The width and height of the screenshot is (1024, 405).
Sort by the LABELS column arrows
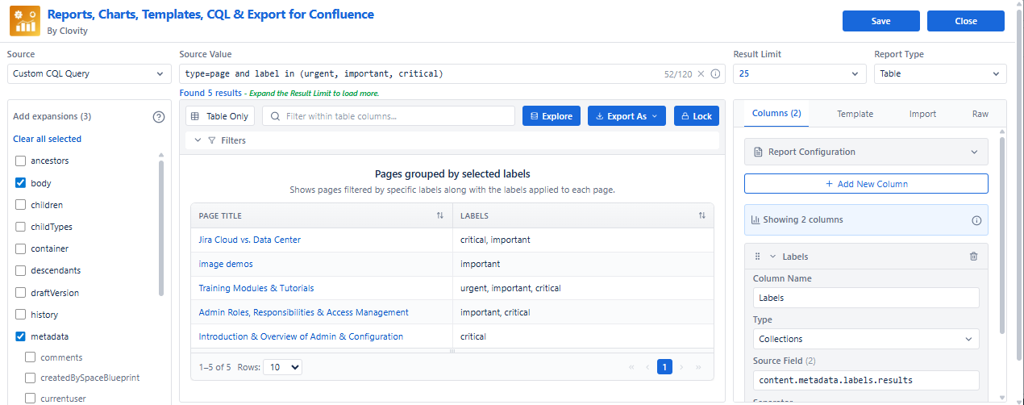click(701, 215)
